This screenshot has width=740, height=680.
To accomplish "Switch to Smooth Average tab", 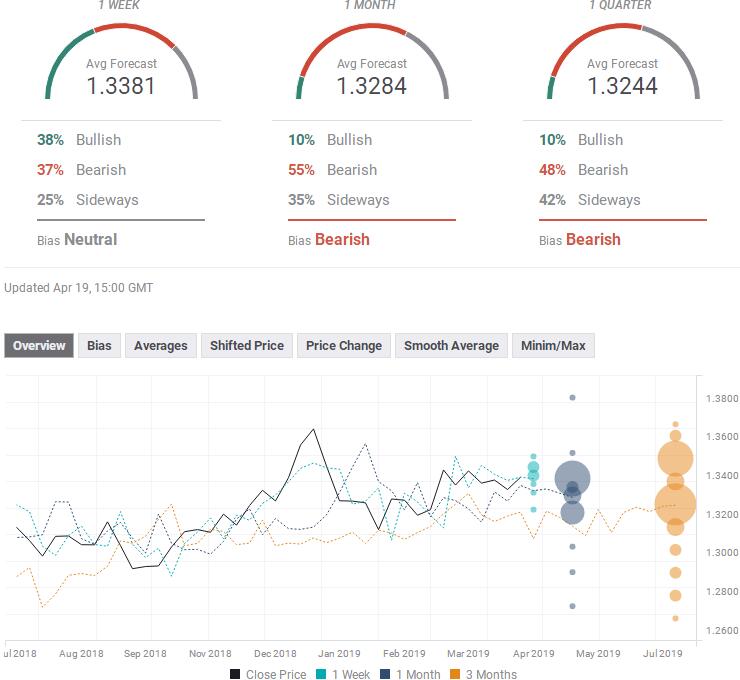I will tap(451, 346).
